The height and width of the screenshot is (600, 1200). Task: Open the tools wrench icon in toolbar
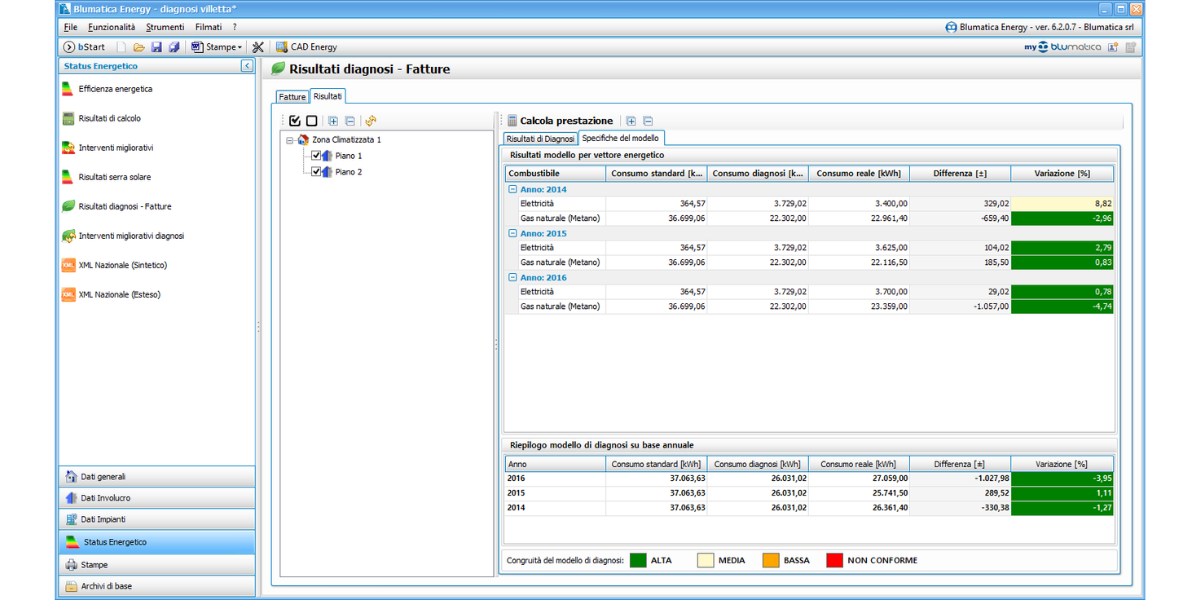click(x=258, y=47)
